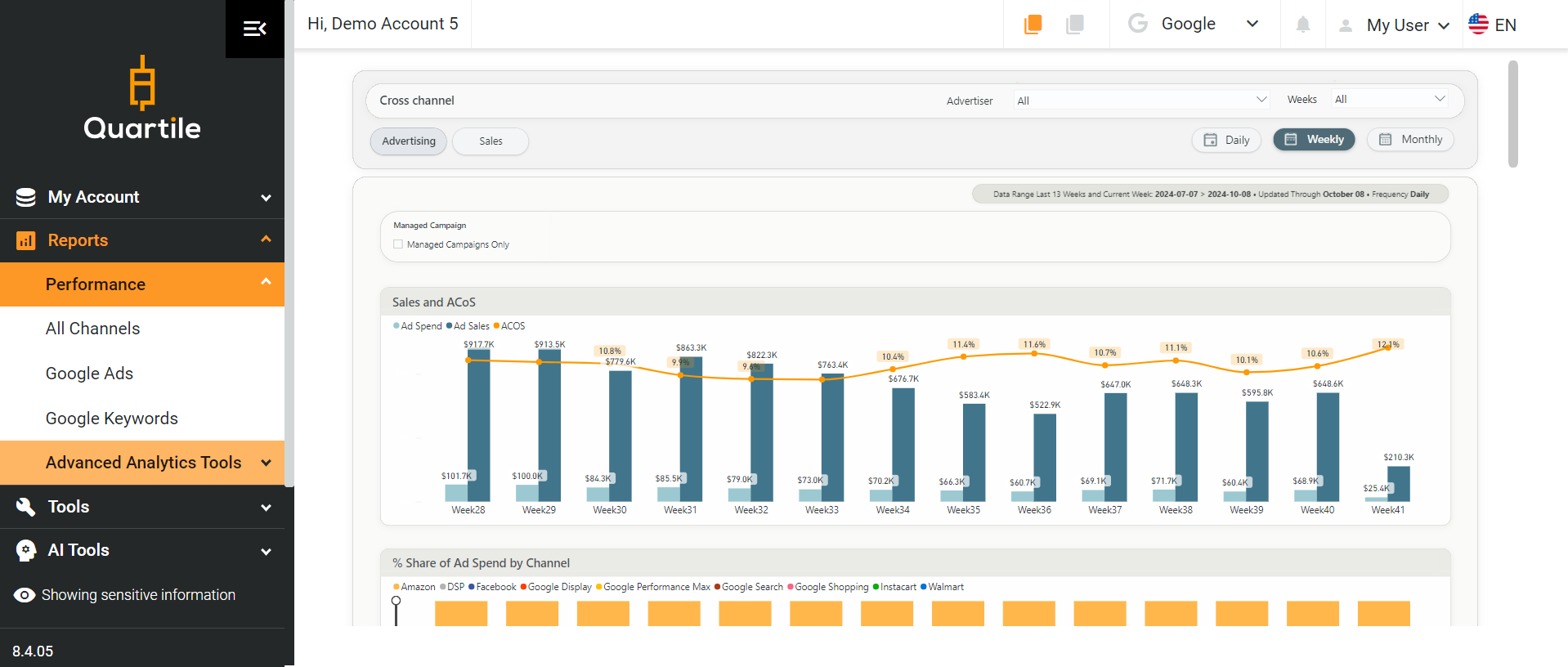The width and height of the screenshot is (1568, 667).
Task: Open notifications bell icon
Action: point(1303,25)
